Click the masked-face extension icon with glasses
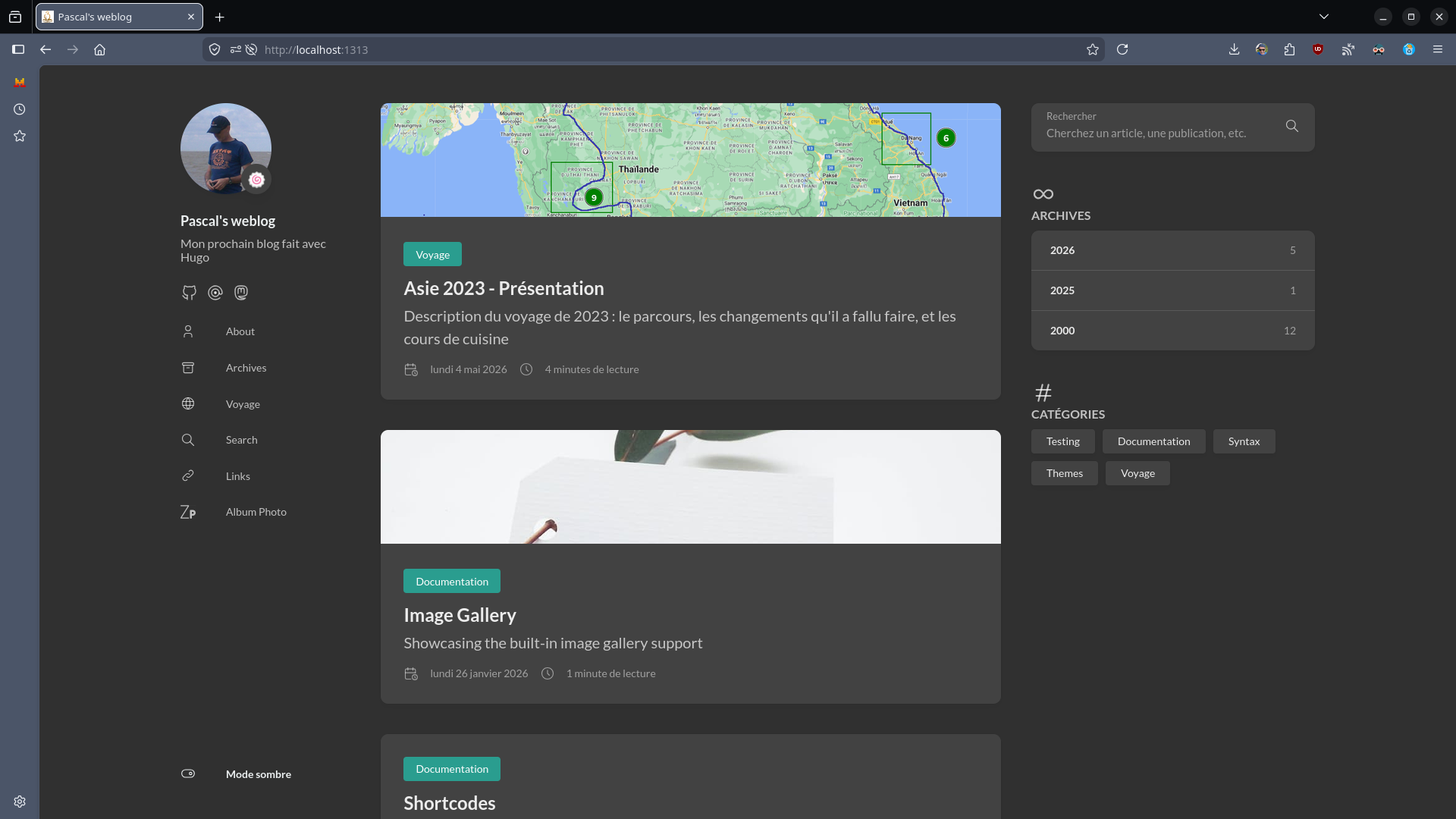The width and height of the screenshot is (1456, 819). tap(1378, 49)
